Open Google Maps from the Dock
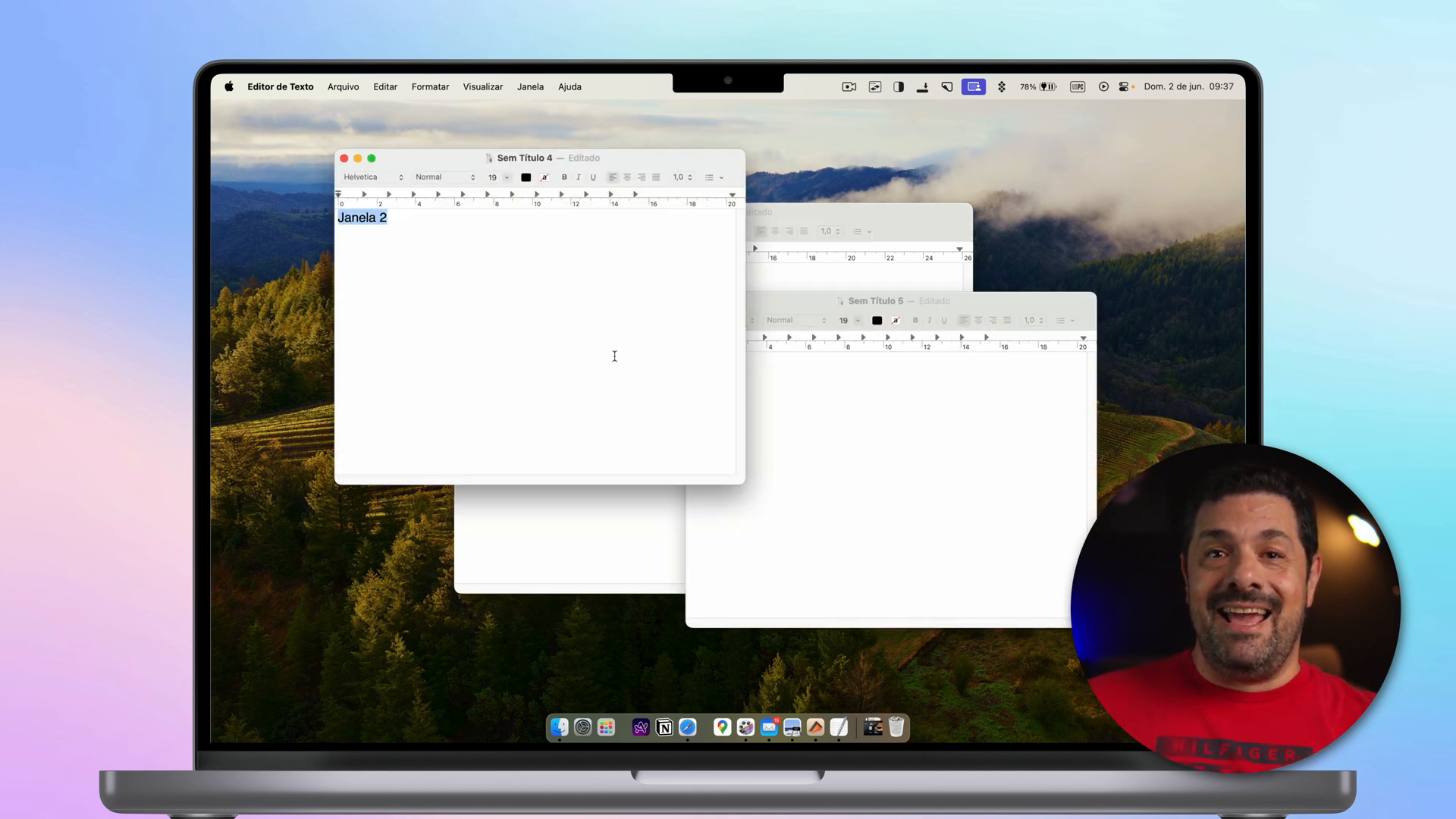The image size is (1456, 819). pyautogui.click(x=722, y=728)
